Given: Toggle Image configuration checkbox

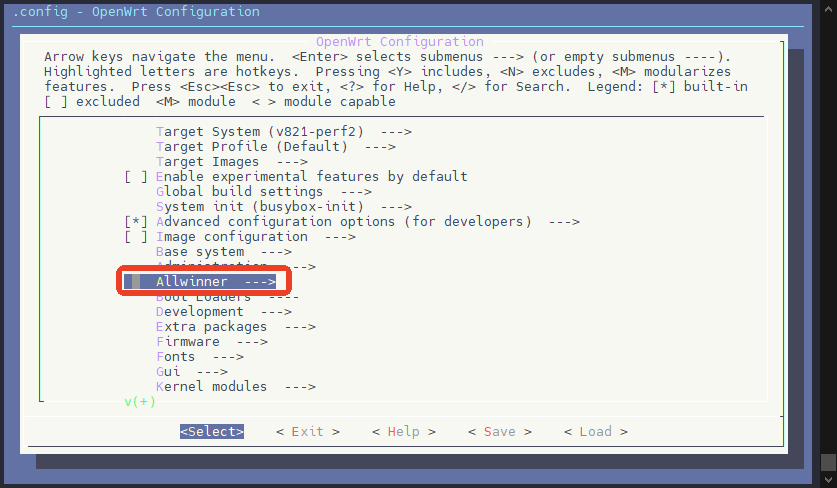Looking at the screenshot, I should 136,237.
